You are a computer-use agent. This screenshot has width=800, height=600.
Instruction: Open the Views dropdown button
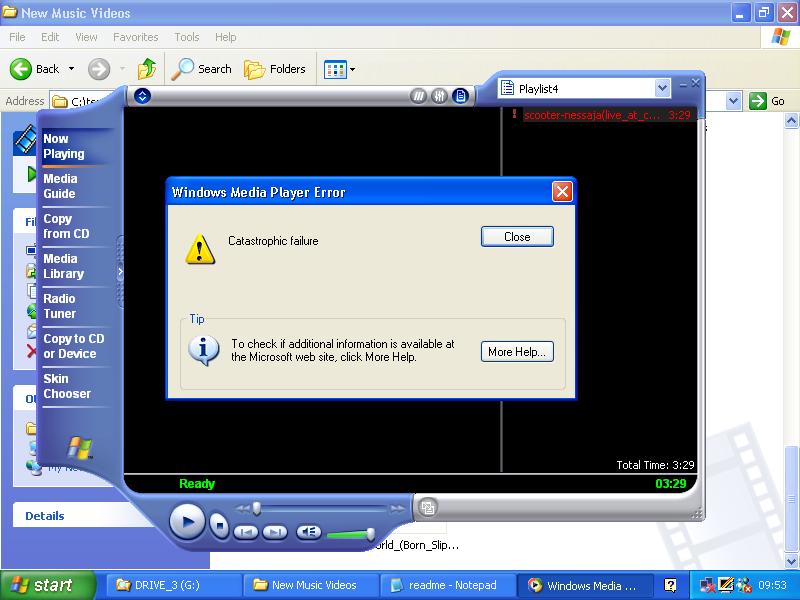pyautogui.click(x=339, y=69)
